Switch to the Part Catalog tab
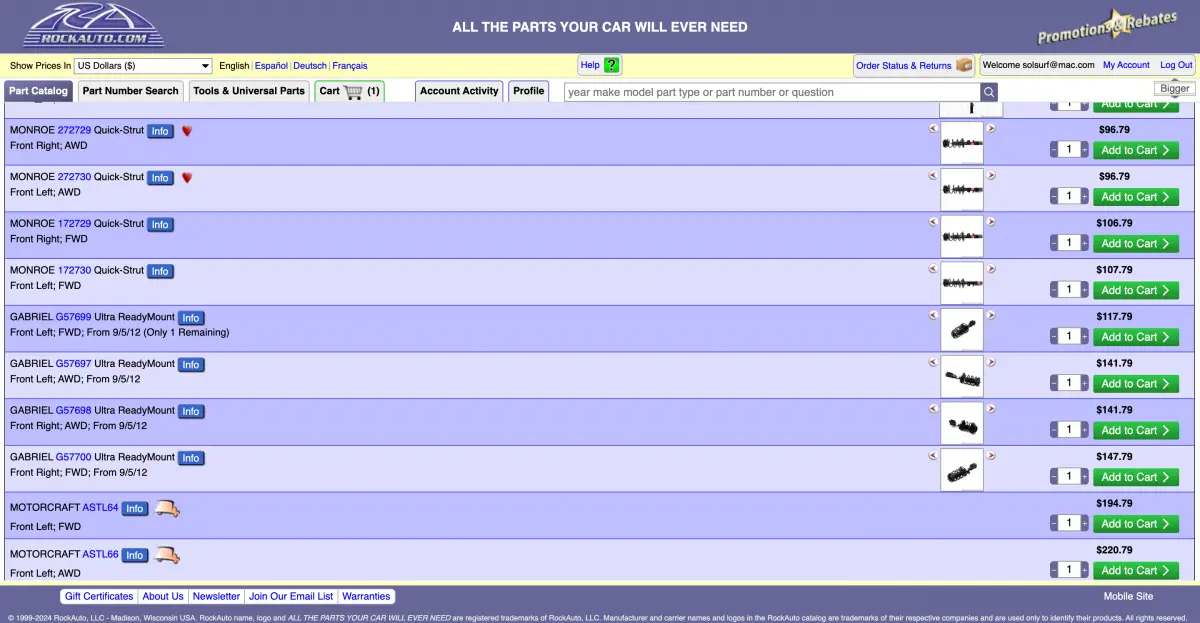The image size is (1200, 623). tap(38, 91)
